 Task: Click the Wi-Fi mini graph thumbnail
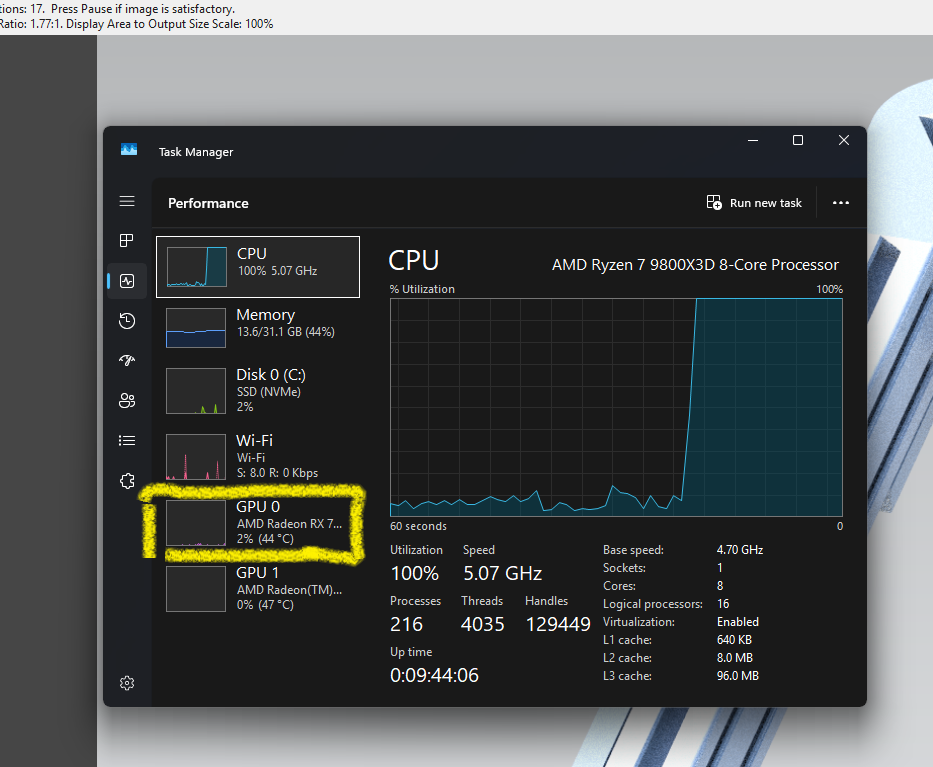click(x=196, y=457)
